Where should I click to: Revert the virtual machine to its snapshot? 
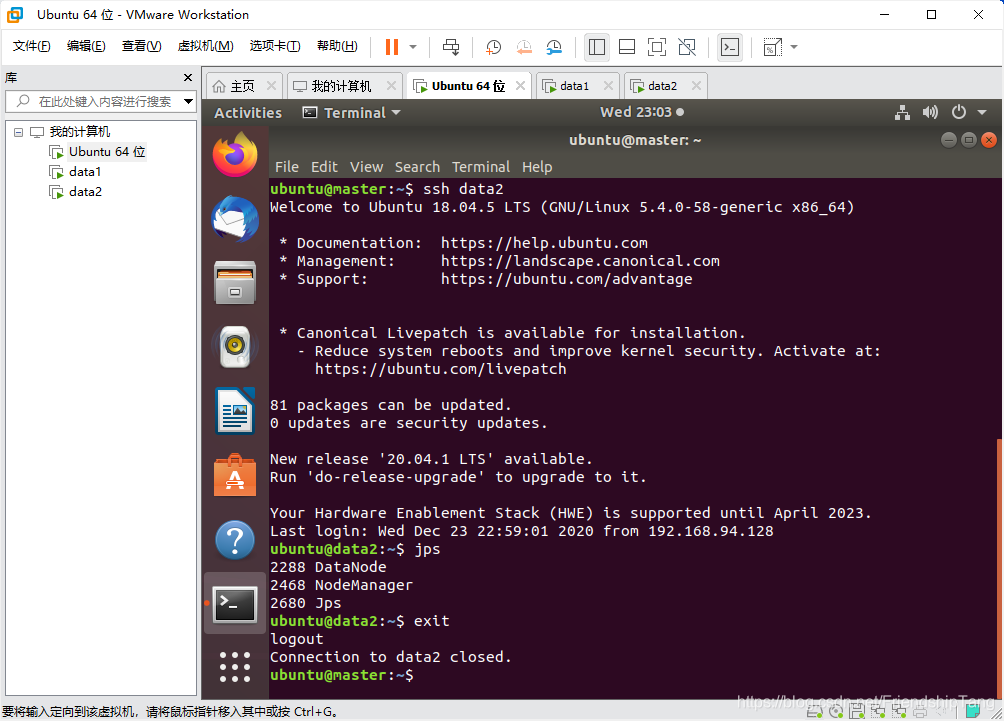click(x=524, y=47)
